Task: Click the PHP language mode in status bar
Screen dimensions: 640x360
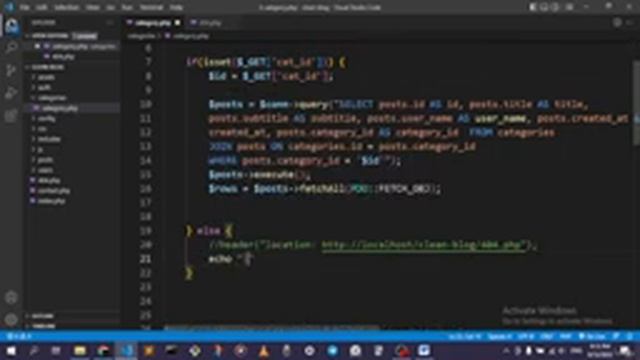Action: [565, 337]
